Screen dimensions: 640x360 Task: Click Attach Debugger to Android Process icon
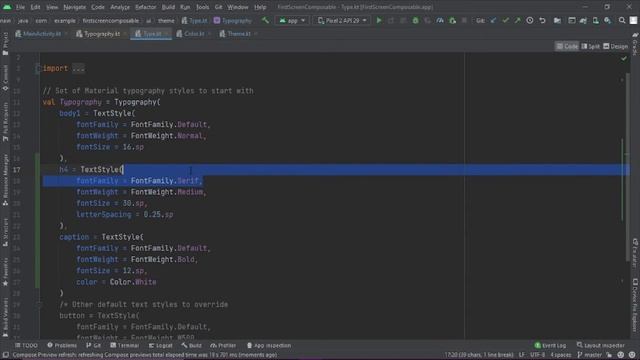point(452,20)
